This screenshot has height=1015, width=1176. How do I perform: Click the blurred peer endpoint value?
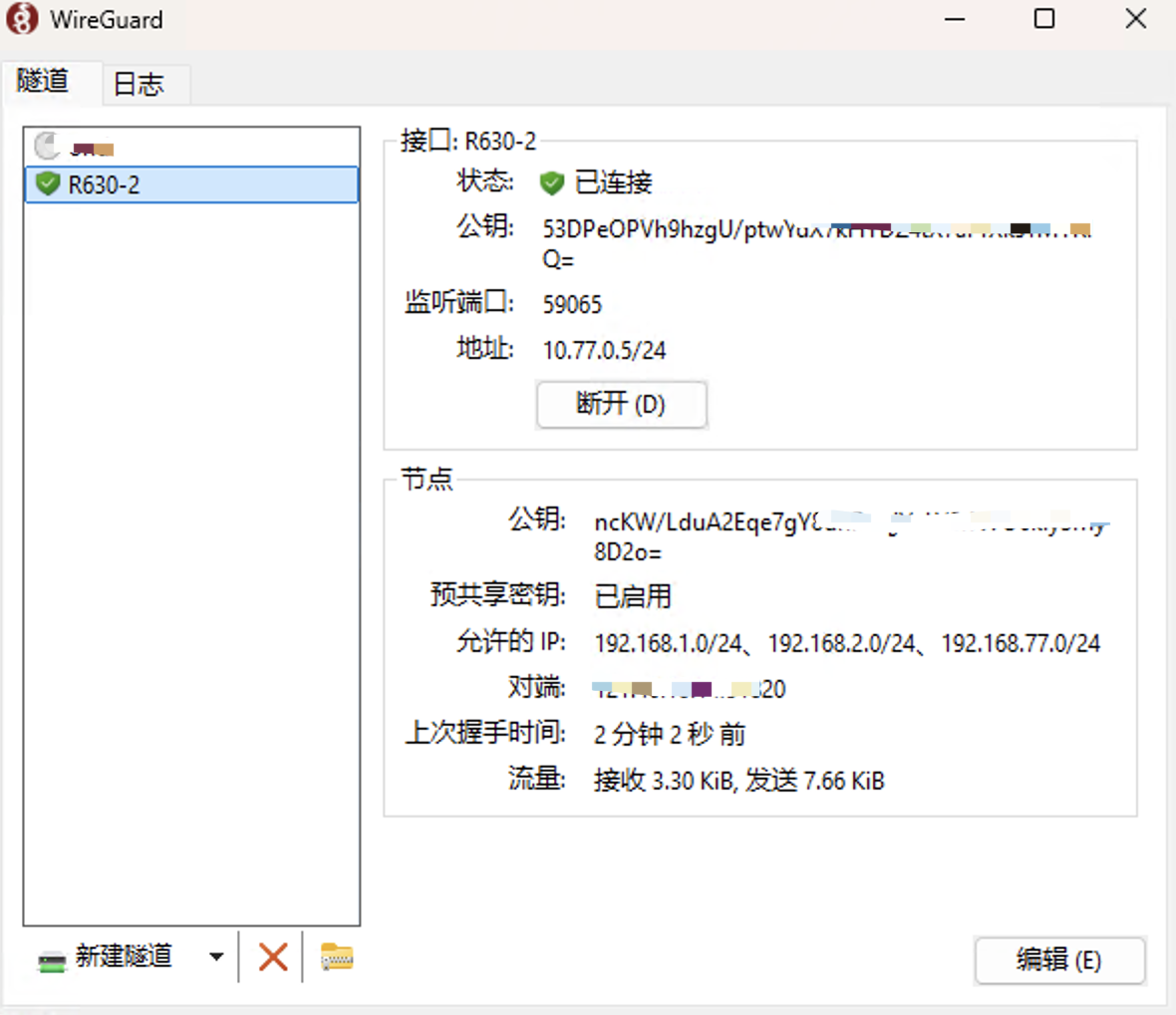(690, 689)
